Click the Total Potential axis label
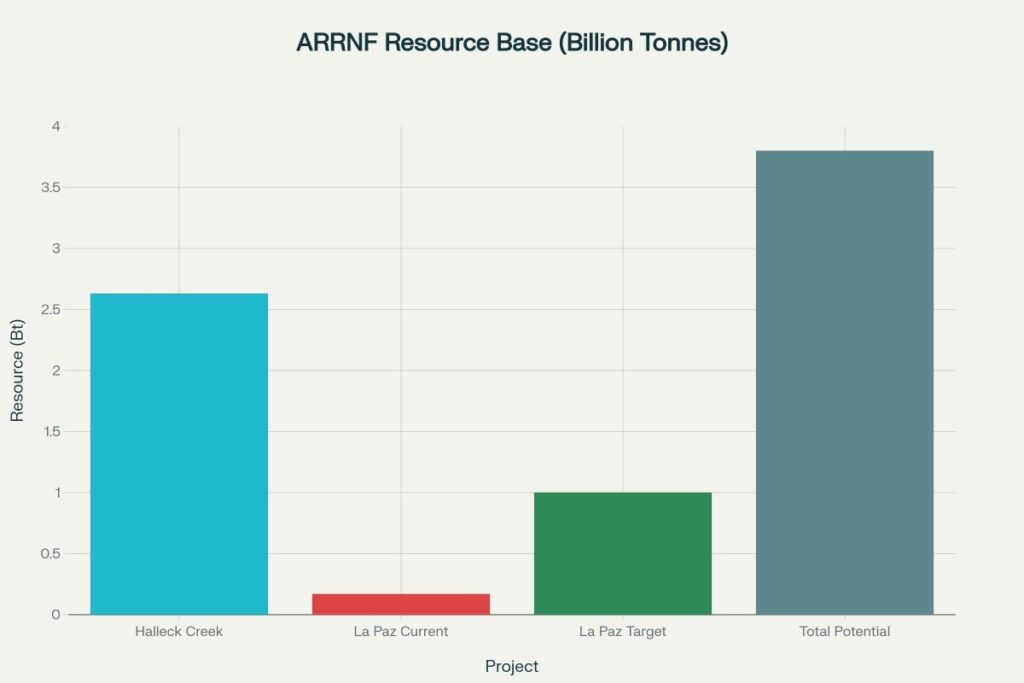The image size is (1024, 683). pyautogui.click(x=847, y=631)
